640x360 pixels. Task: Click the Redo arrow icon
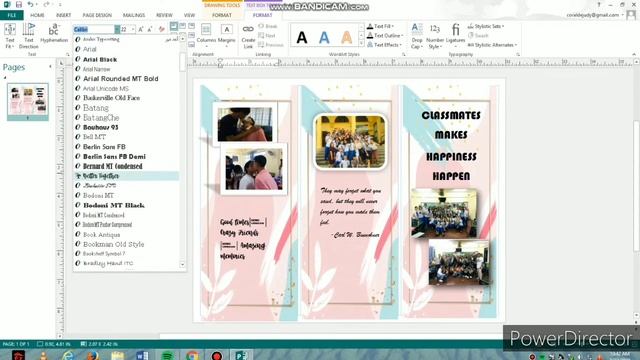point(46,4)
